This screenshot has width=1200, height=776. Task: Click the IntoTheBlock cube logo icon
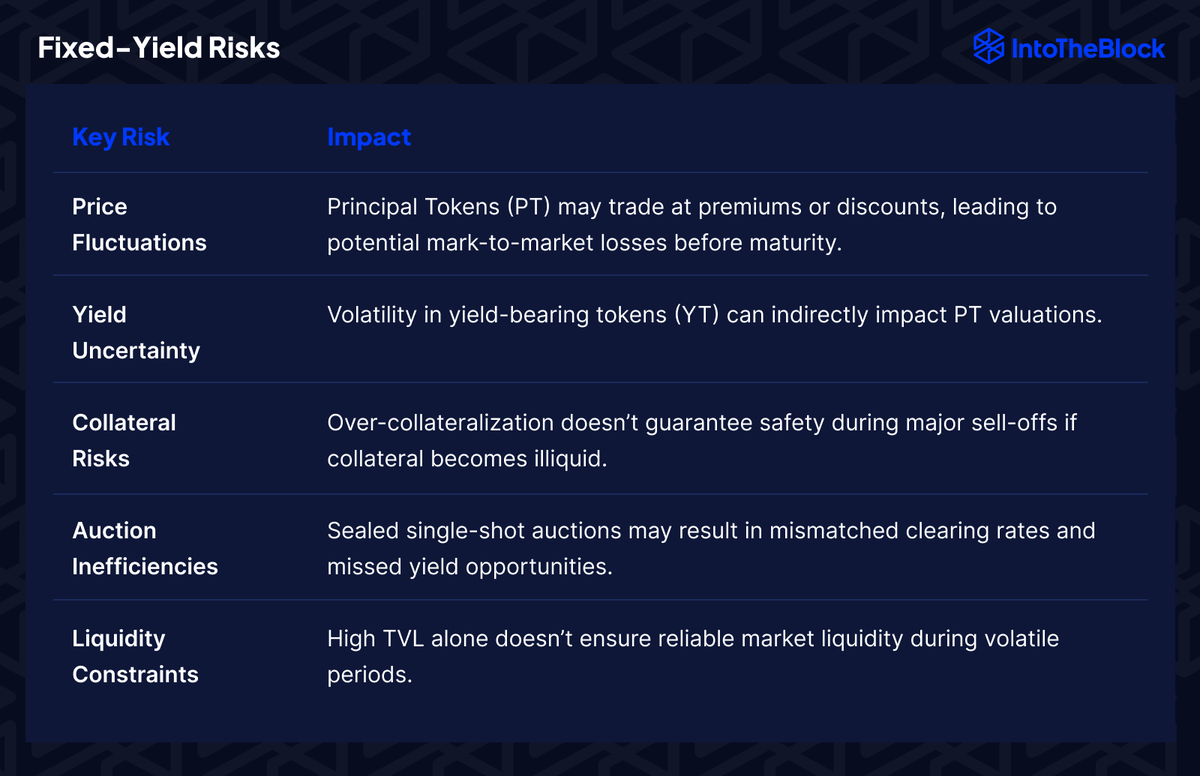pyautogui.click(x=988, y=47)
